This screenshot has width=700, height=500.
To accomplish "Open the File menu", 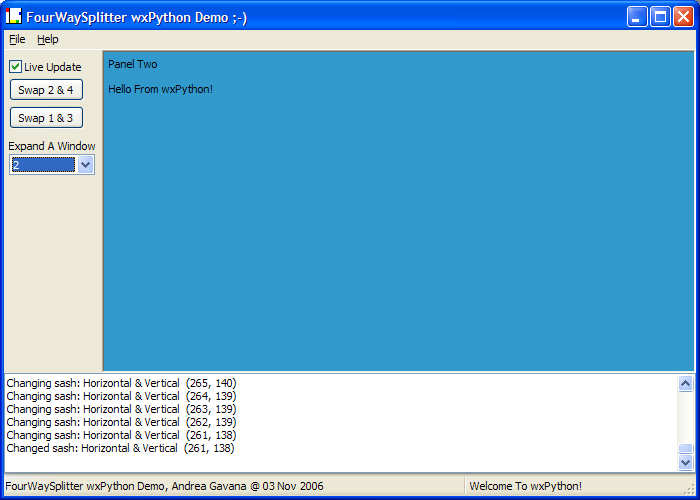I will pyautogui.click(x=17, y=39).
